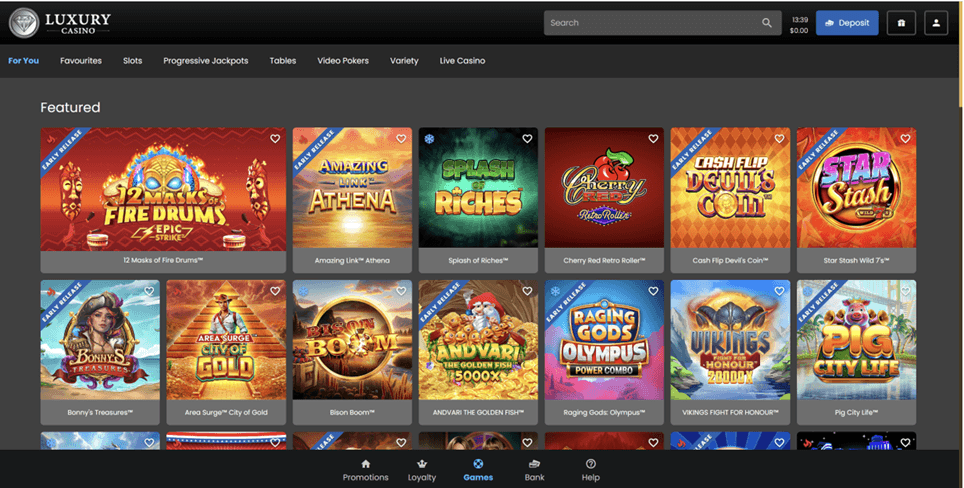The width and height of the screenshot is (964, 488).
Task: Select the For You tab
Action: (23, 60)
